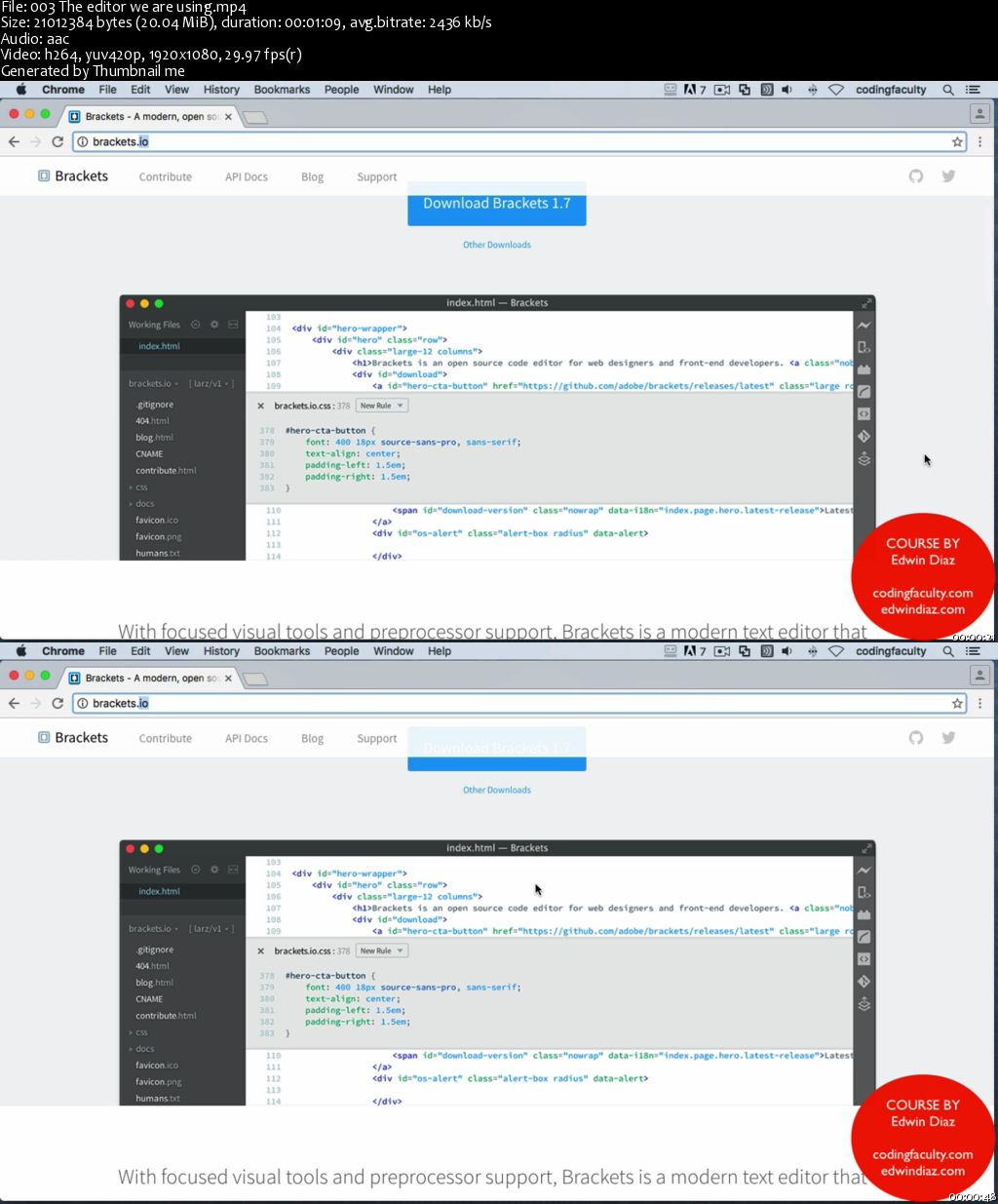998x1204 pixels.
Task: Open Twitter icon on Brackets site, upper frame
Action: 948,176
